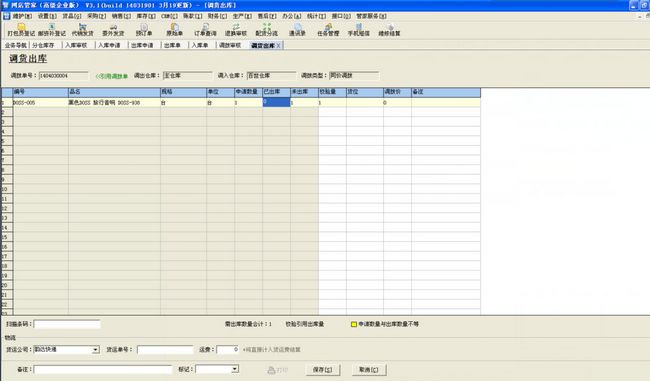Click the grayed printer 打印 icon
The width and height of the screenshot is (650, 381).
[278, 370]
